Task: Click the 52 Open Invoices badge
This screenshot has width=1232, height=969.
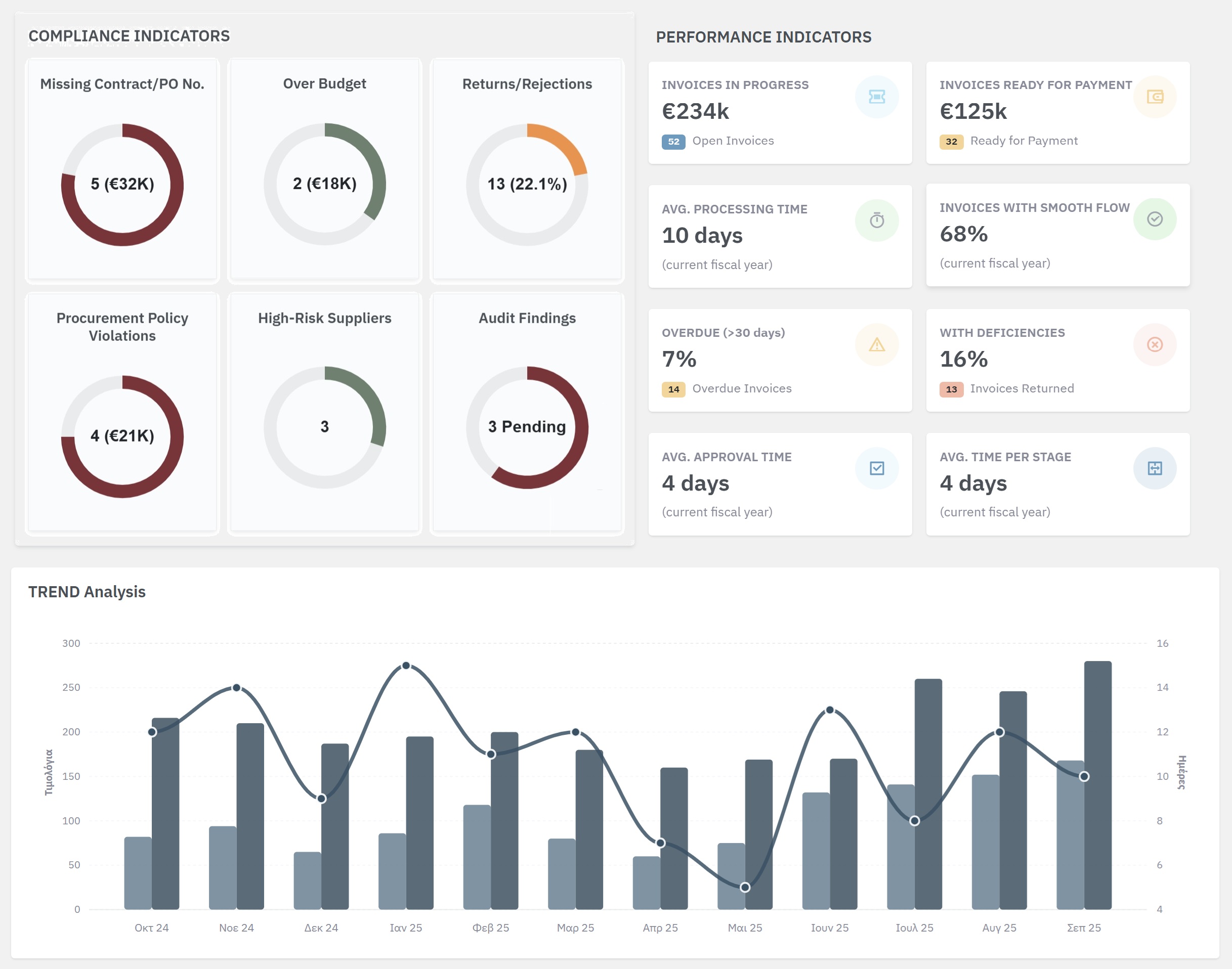Action: tap(673, 141)
